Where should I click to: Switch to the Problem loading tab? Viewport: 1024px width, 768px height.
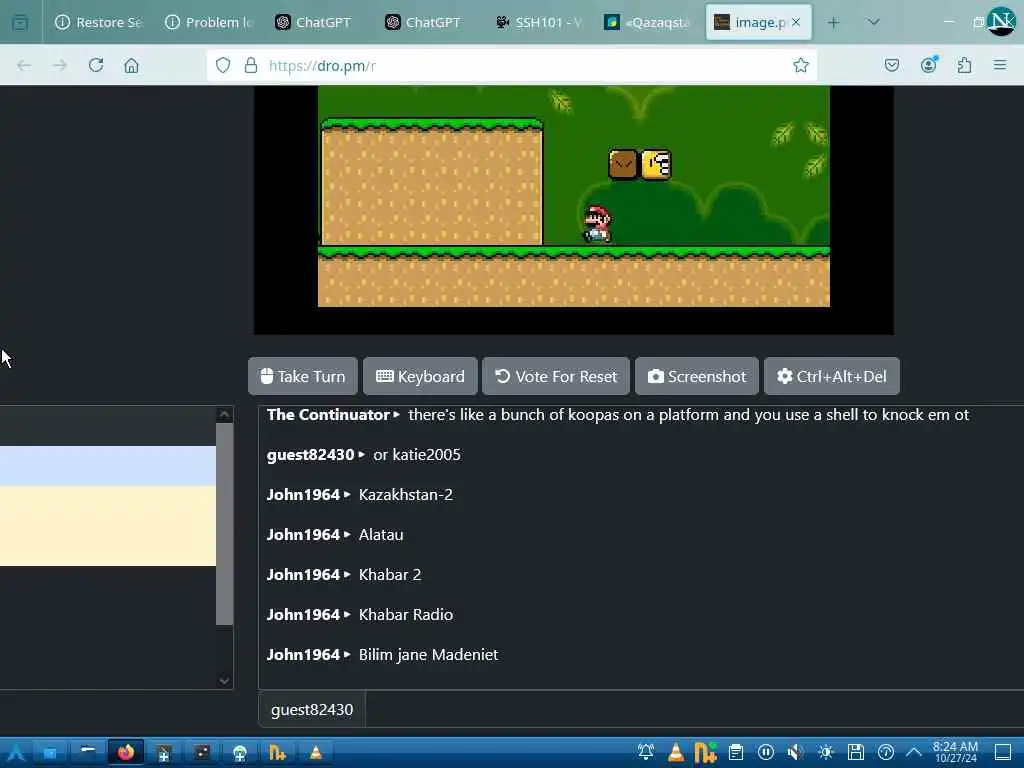[x=208, y=22]
